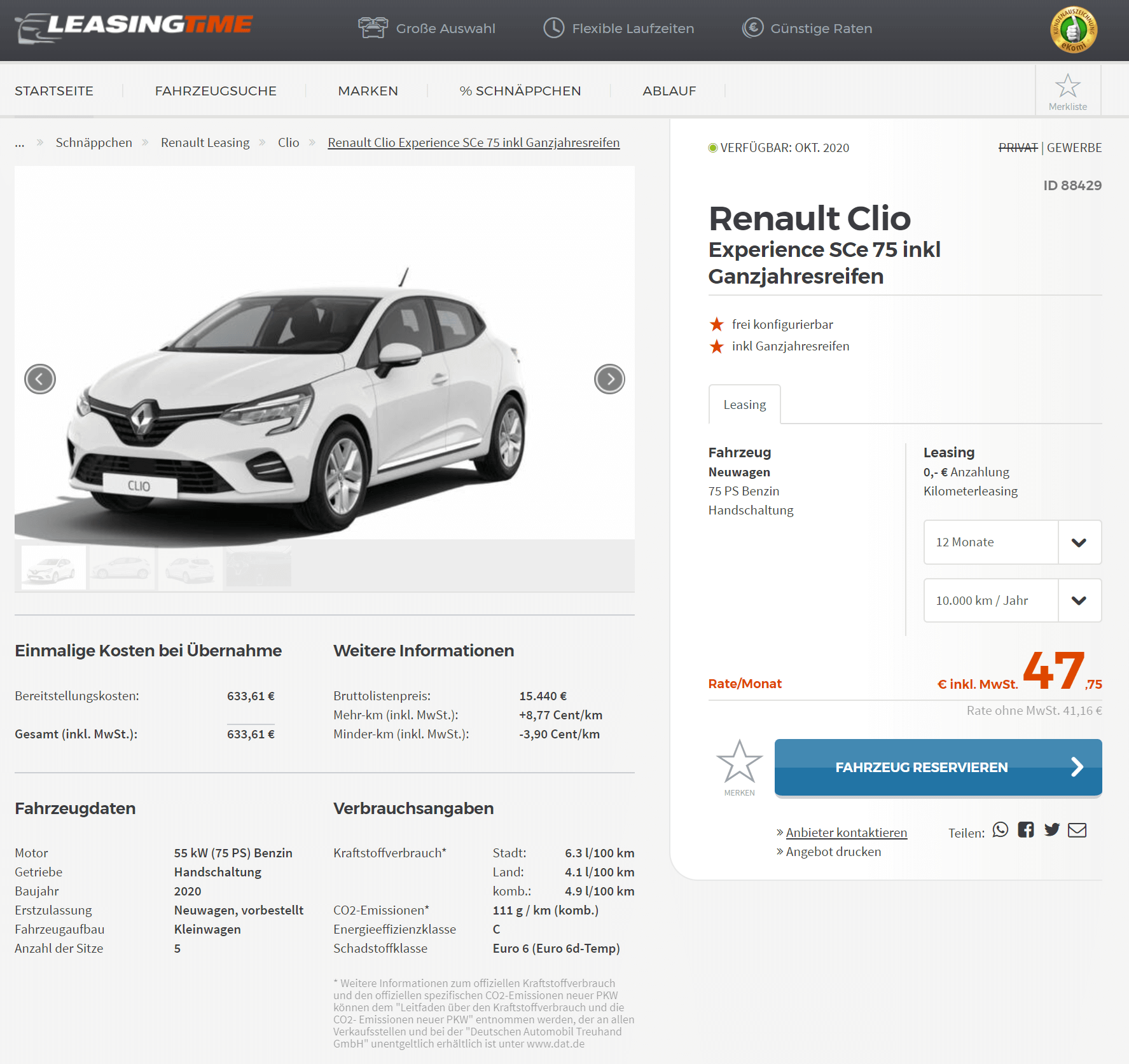Screen dimensions: 1129x1064
Task: Open % SCHNÄPPCHEN menu item
Action: click(520, 91)
